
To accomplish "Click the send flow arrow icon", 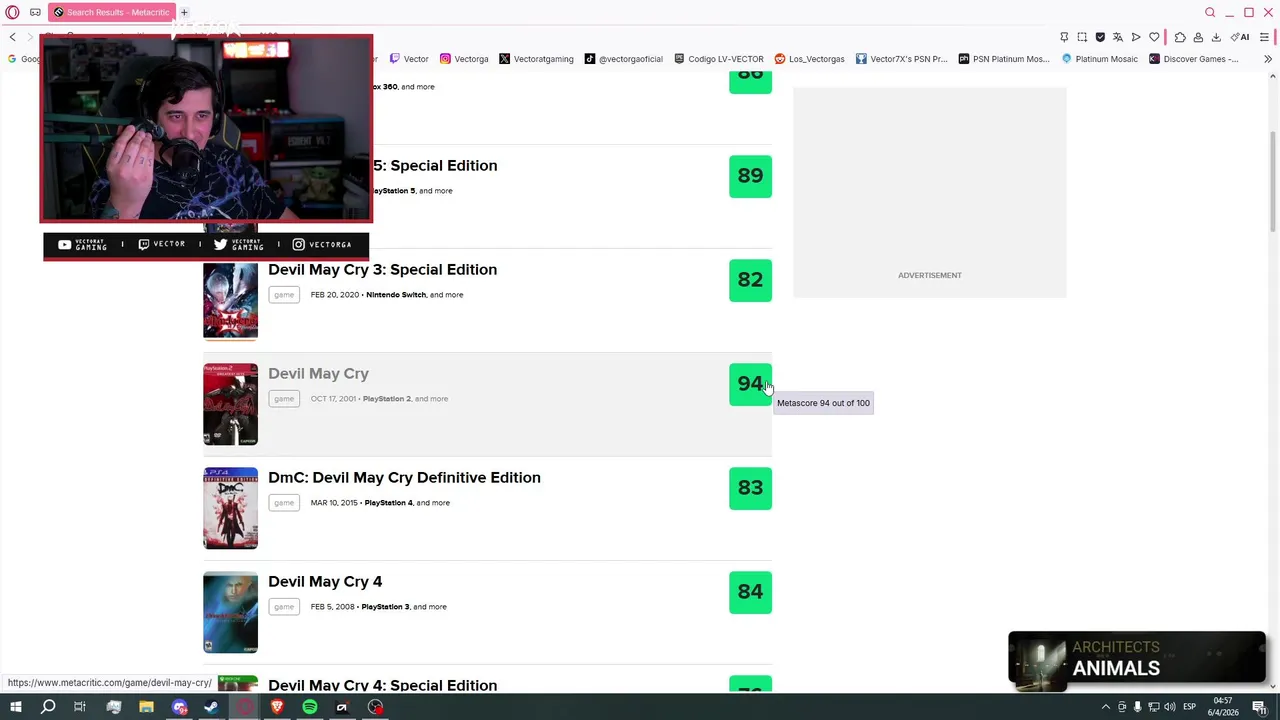I will (1136, 37).
